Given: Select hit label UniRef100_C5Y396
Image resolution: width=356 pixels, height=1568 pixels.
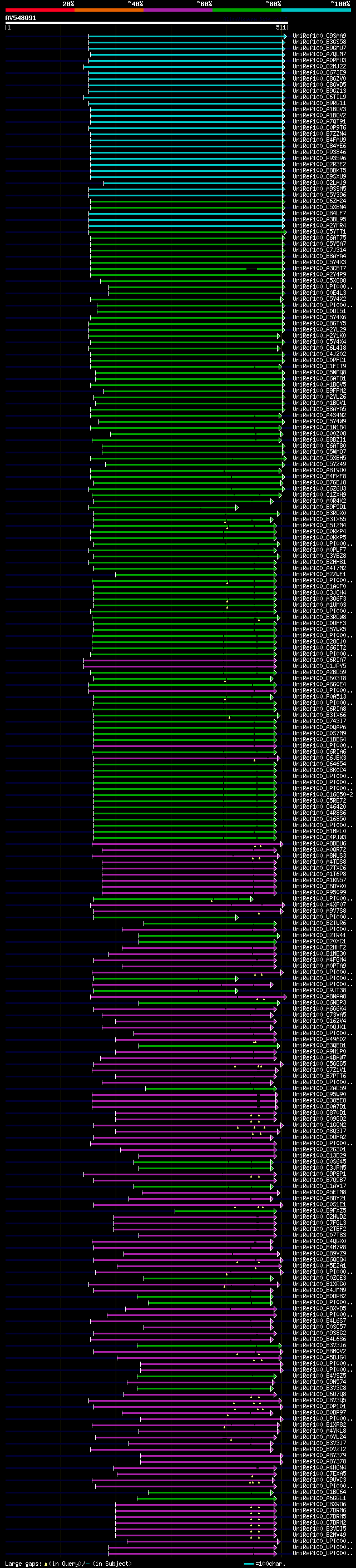Looking at the screenshot, I should (x=319, y=195).
